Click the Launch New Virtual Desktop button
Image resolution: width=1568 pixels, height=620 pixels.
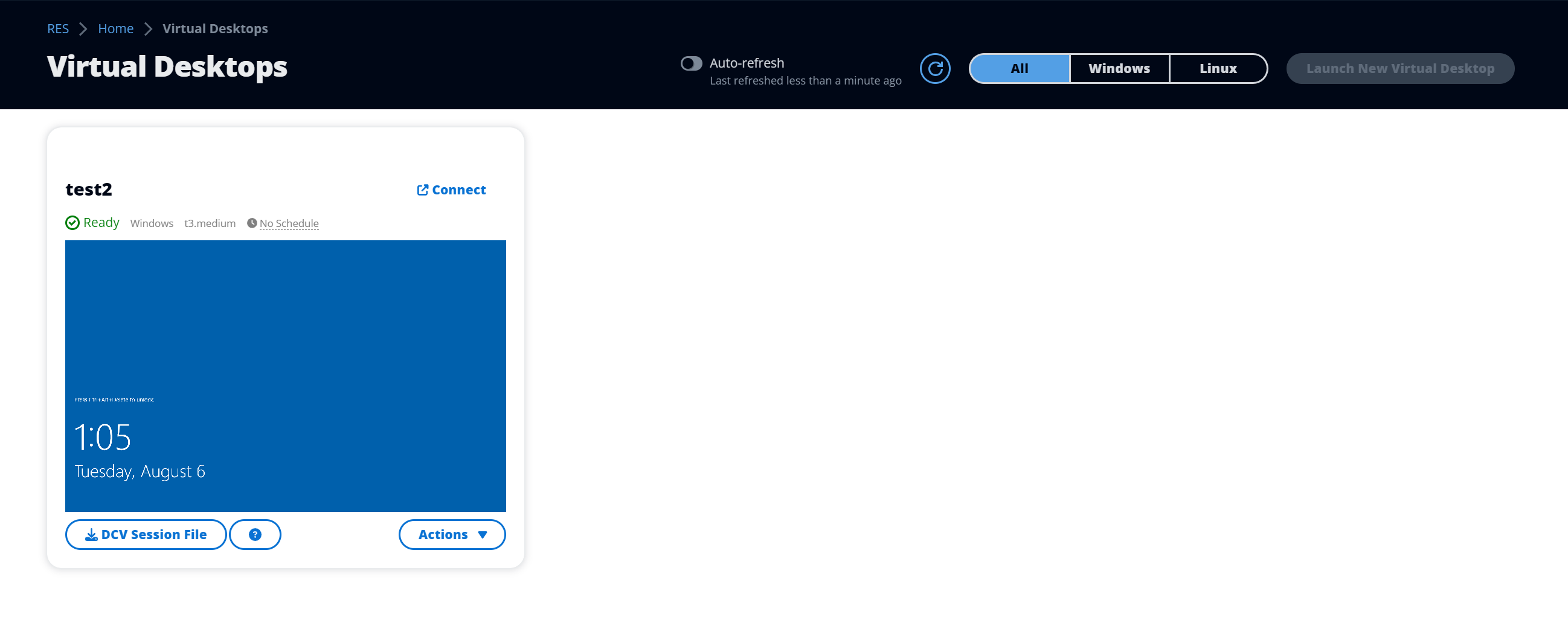pos(1400,68)
